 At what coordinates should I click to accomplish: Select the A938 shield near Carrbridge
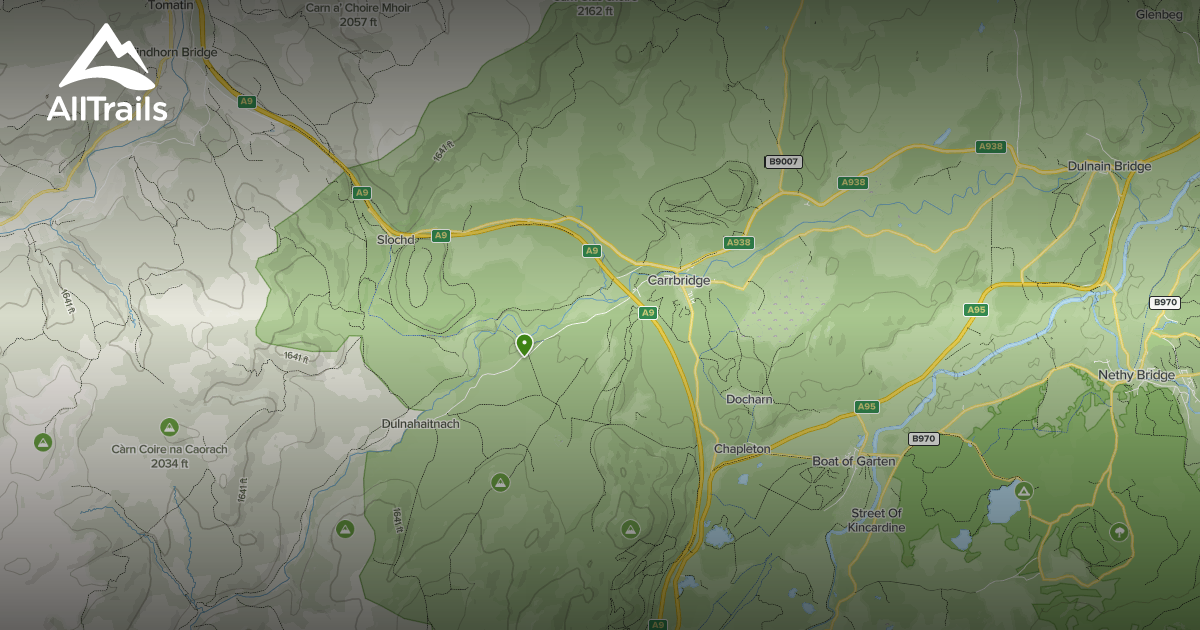[x=740, y=241]
